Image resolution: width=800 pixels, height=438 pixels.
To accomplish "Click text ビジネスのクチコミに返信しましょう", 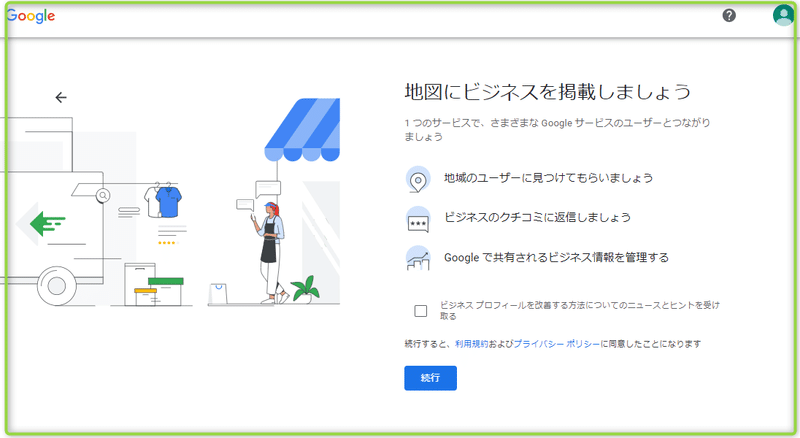I will [537, 217].
